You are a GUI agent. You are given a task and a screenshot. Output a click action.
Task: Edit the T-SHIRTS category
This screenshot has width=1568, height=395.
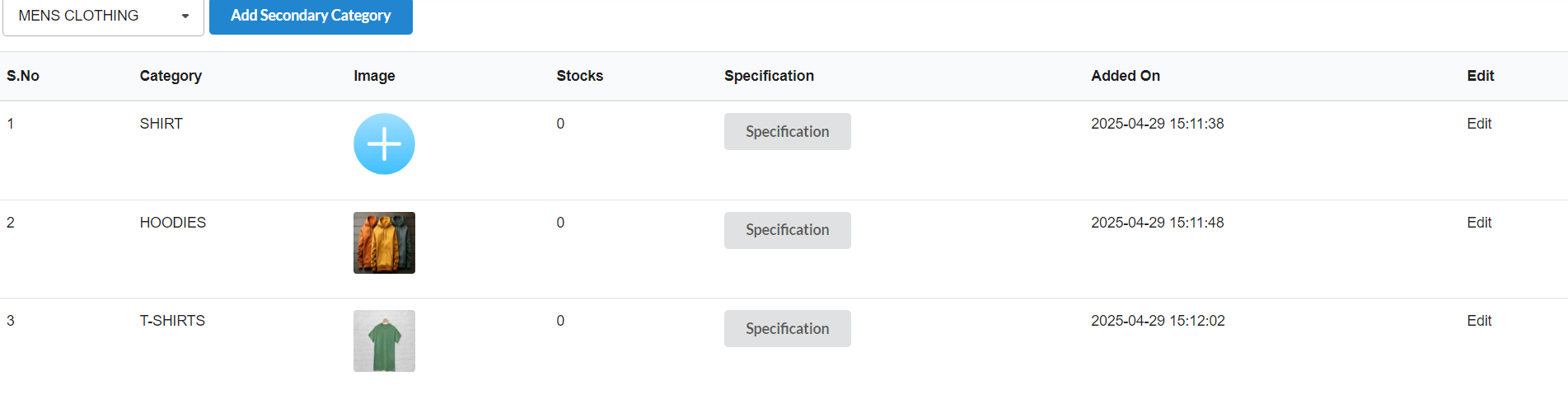point(1479,321)
